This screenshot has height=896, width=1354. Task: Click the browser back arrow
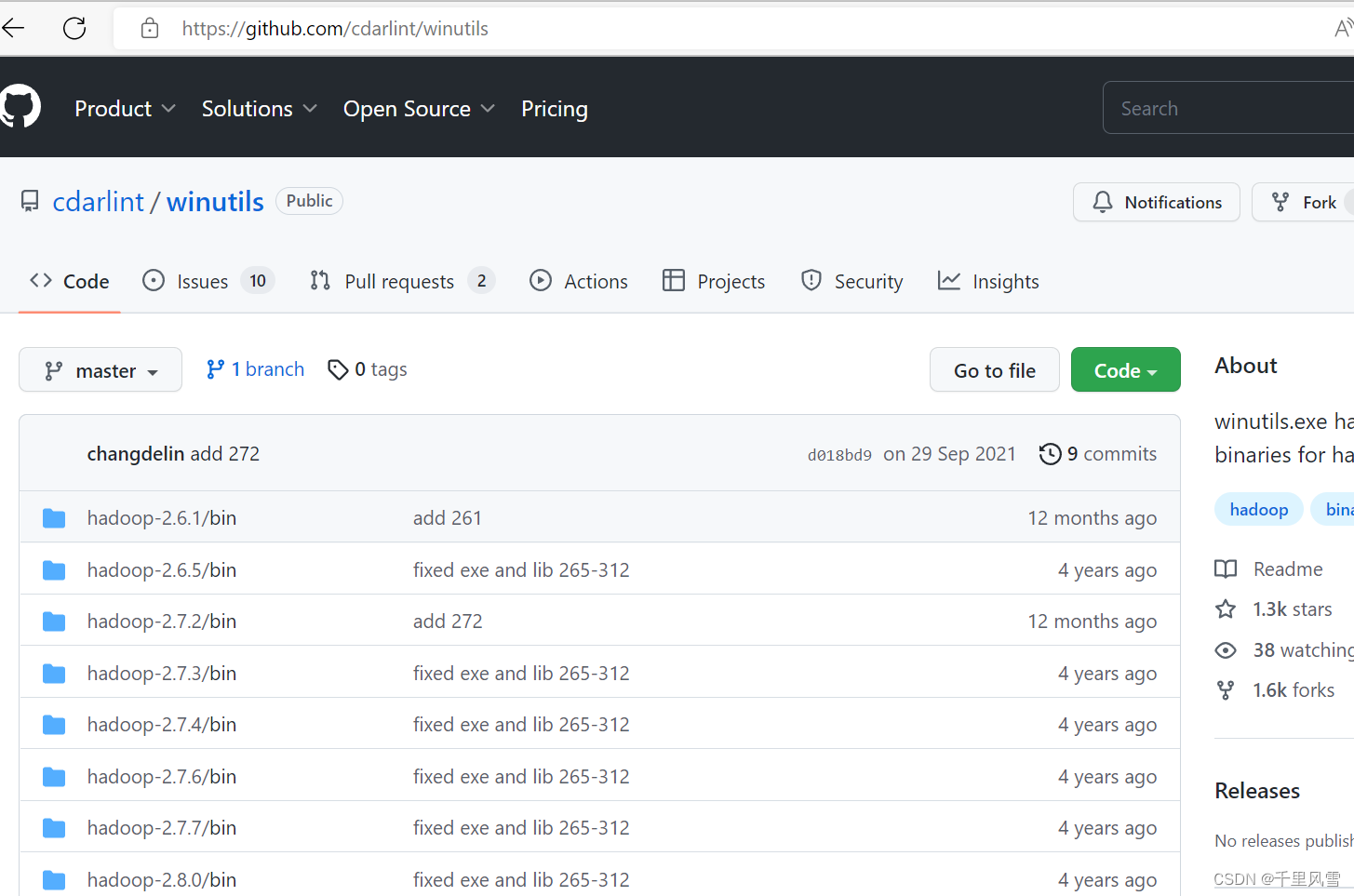(13, 29)
